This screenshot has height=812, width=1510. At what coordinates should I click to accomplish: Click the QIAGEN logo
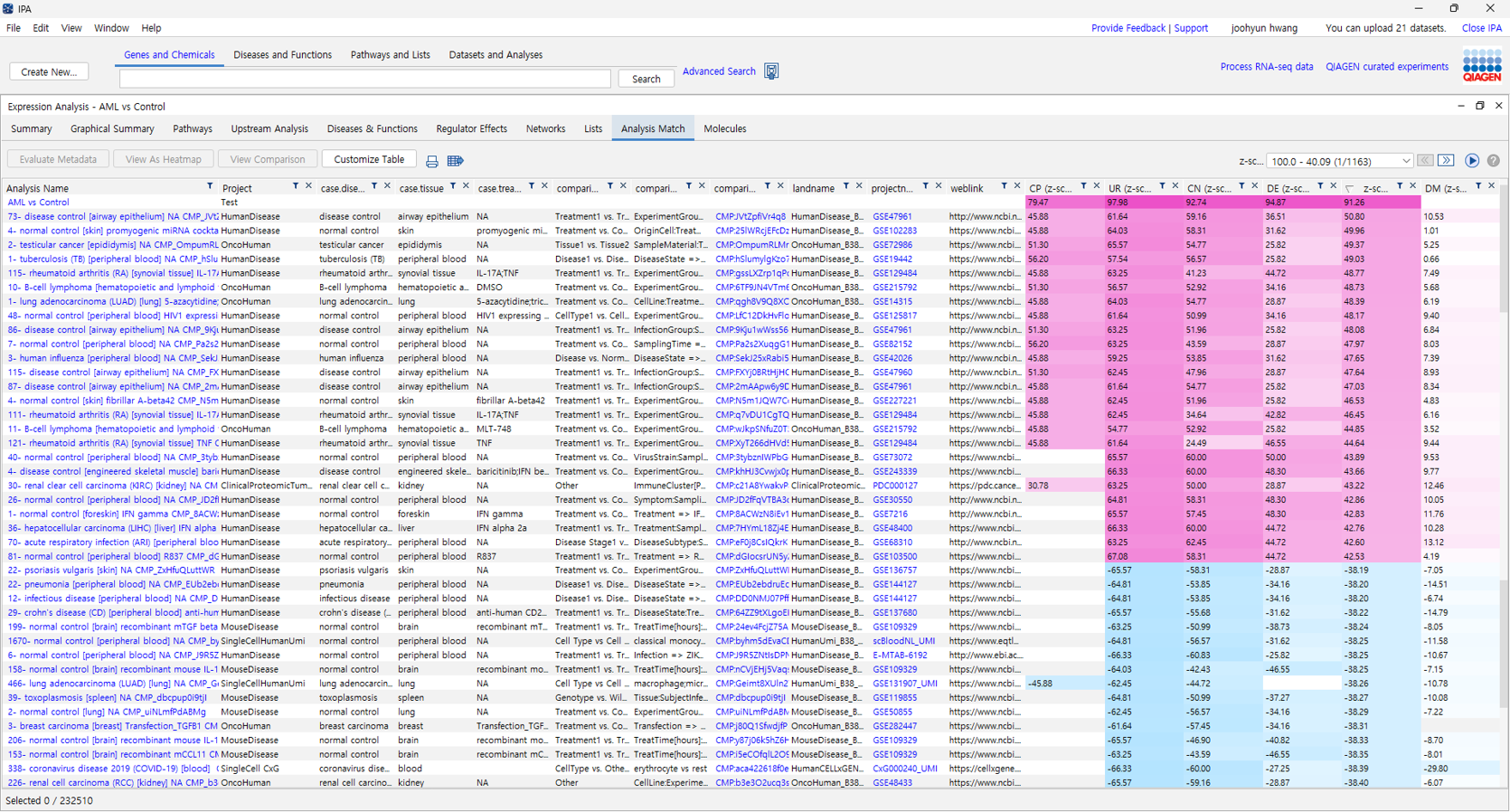tap(1482, 66)
